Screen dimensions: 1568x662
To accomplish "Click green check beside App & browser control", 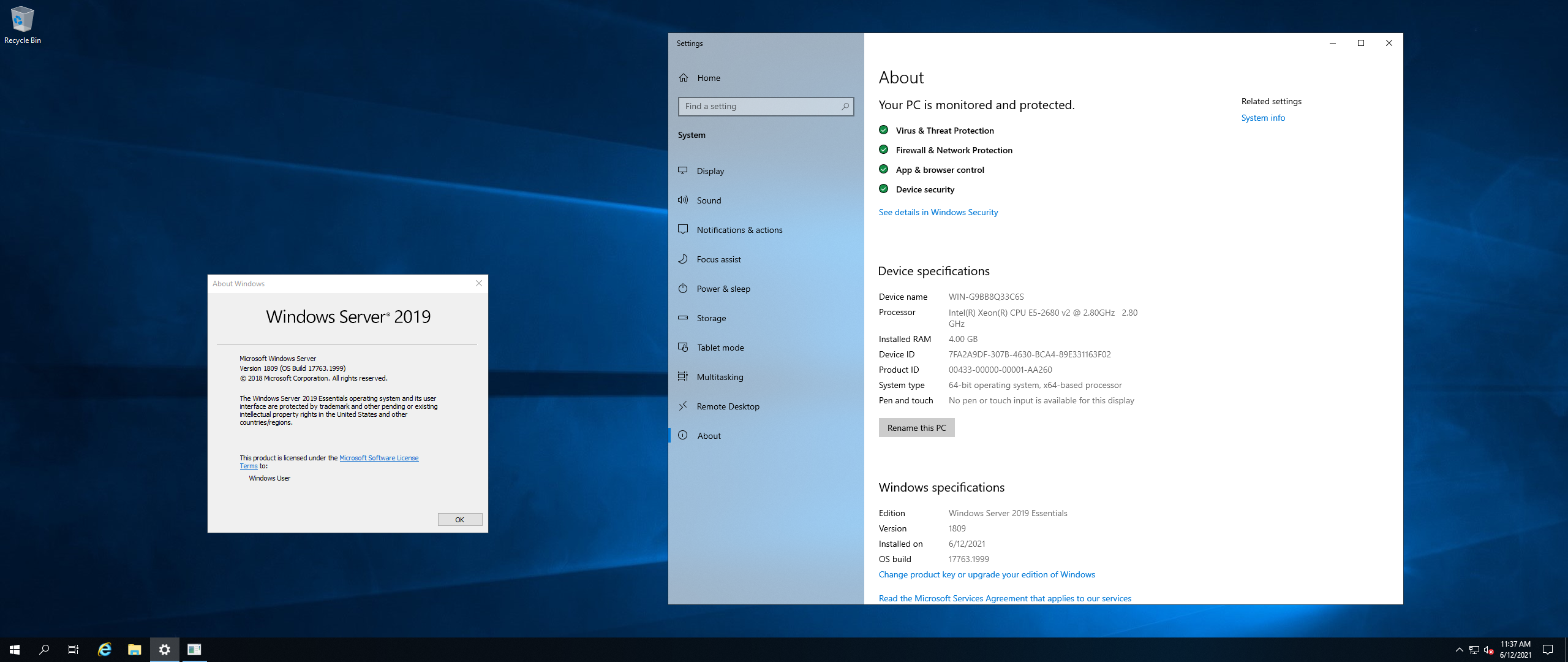I will (884, 169).
